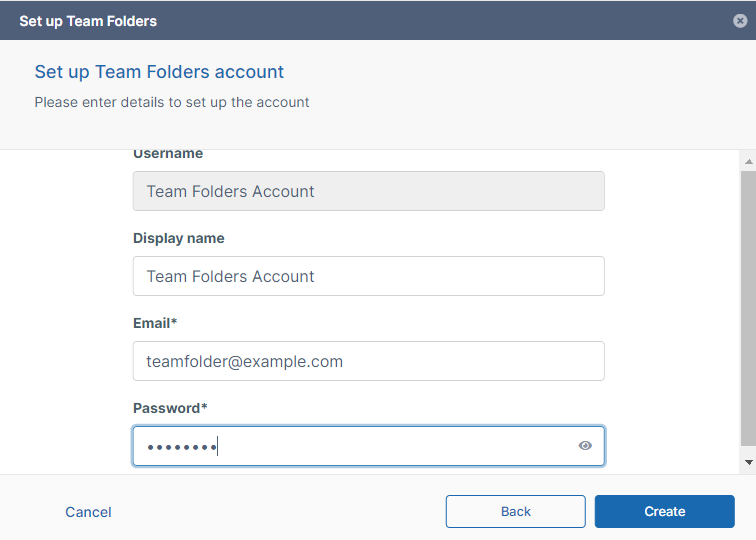Screen dimensions: 756x540
Task: Close the Set up Team Folders dialog
Action: pos(738,21)
